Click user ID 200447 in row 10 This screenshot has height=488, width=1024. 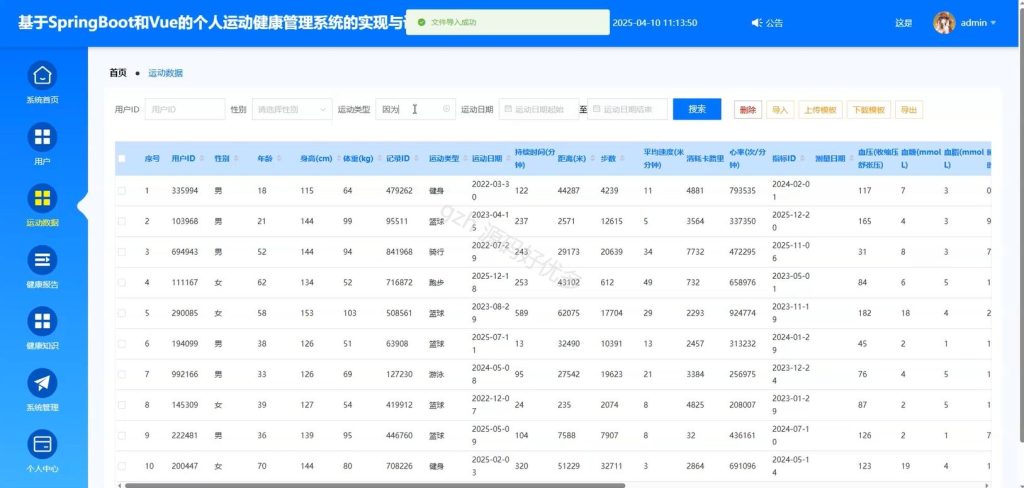pos(185,466)
